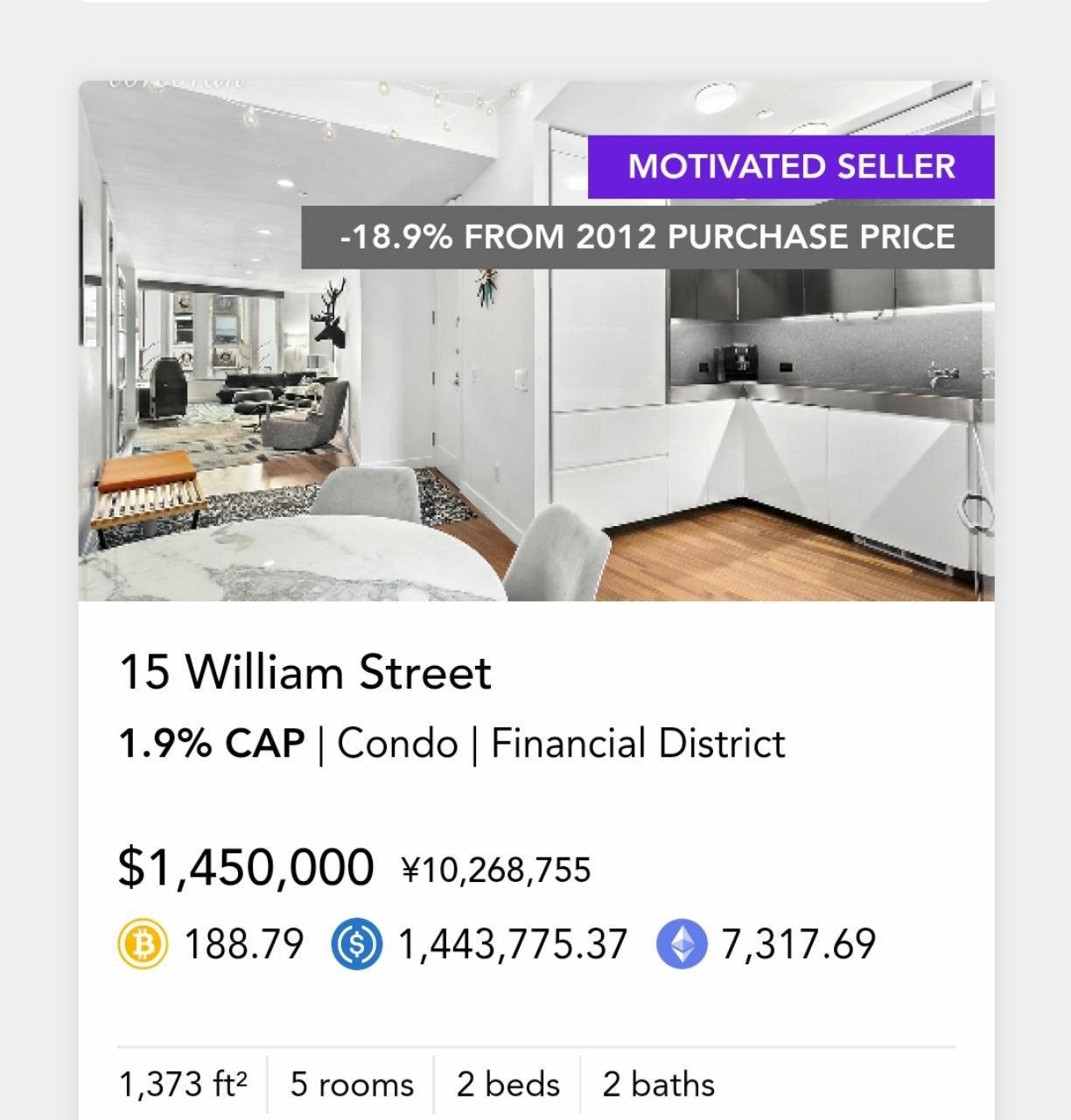Click the 2 beds stat
The image size is (1071, 1120).
[507, 1085]
